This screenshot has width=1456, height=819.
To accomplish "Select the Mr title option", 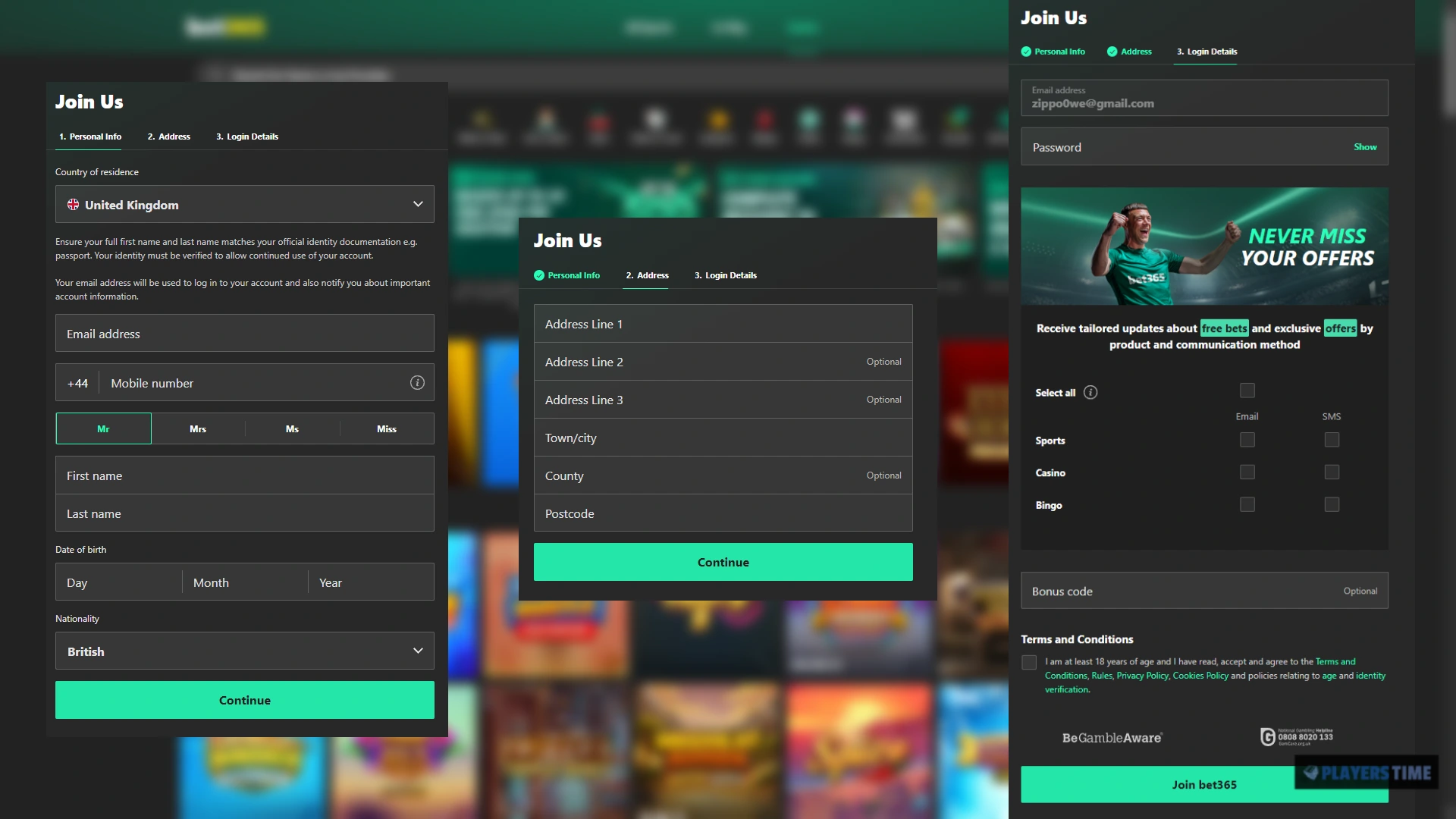I will 103,428.
